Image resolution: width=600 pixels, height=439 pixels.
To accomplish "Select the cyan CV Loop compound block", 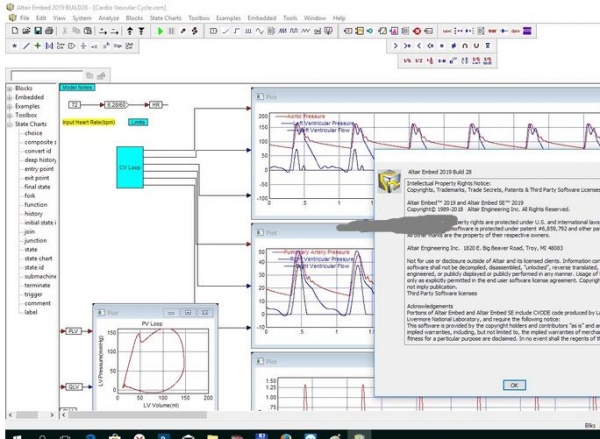I will tap(130, 167).
